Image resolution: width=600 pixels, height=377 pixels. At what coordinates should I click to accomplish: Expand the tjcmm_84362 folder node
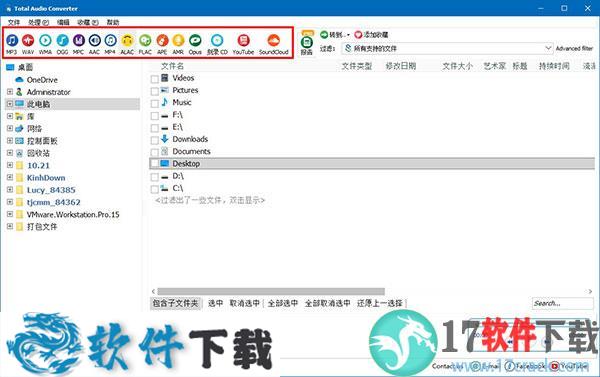tap(10, 202)
